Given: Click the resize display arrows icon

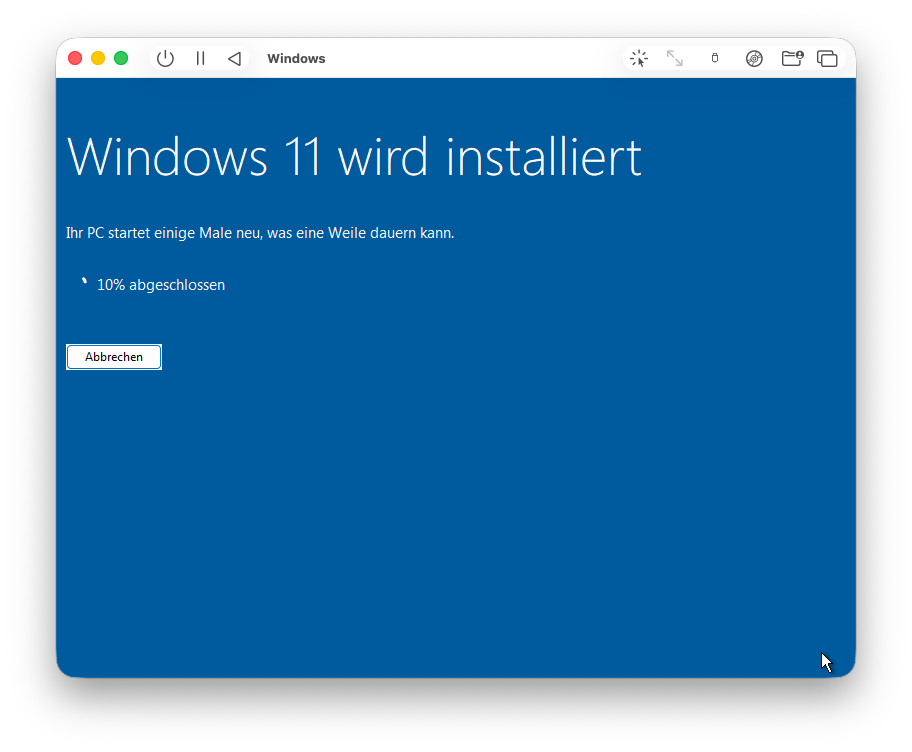Looking at the screenshot, I should [x=675, y=59].
